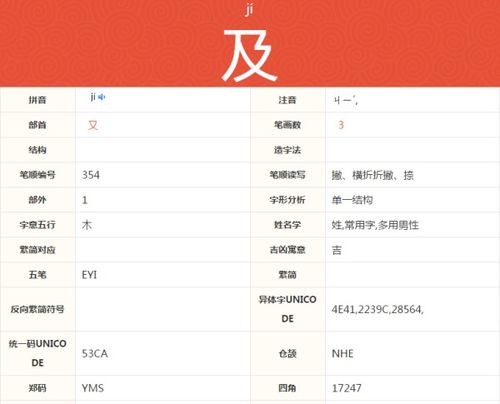500x404 pixels.
Task: Click the Zheng code YMS
Action: 93,388
